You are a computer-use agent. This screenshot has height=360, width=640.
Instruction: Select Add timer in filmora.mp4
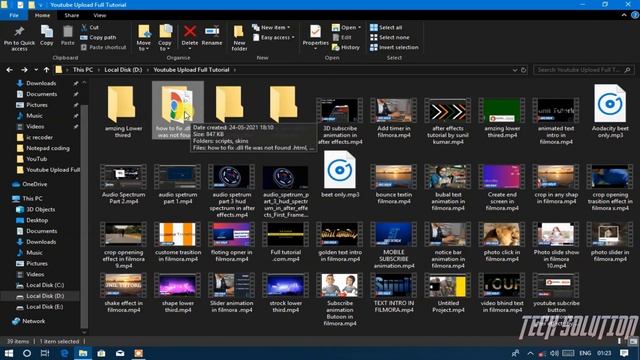[x=393, y=117]
